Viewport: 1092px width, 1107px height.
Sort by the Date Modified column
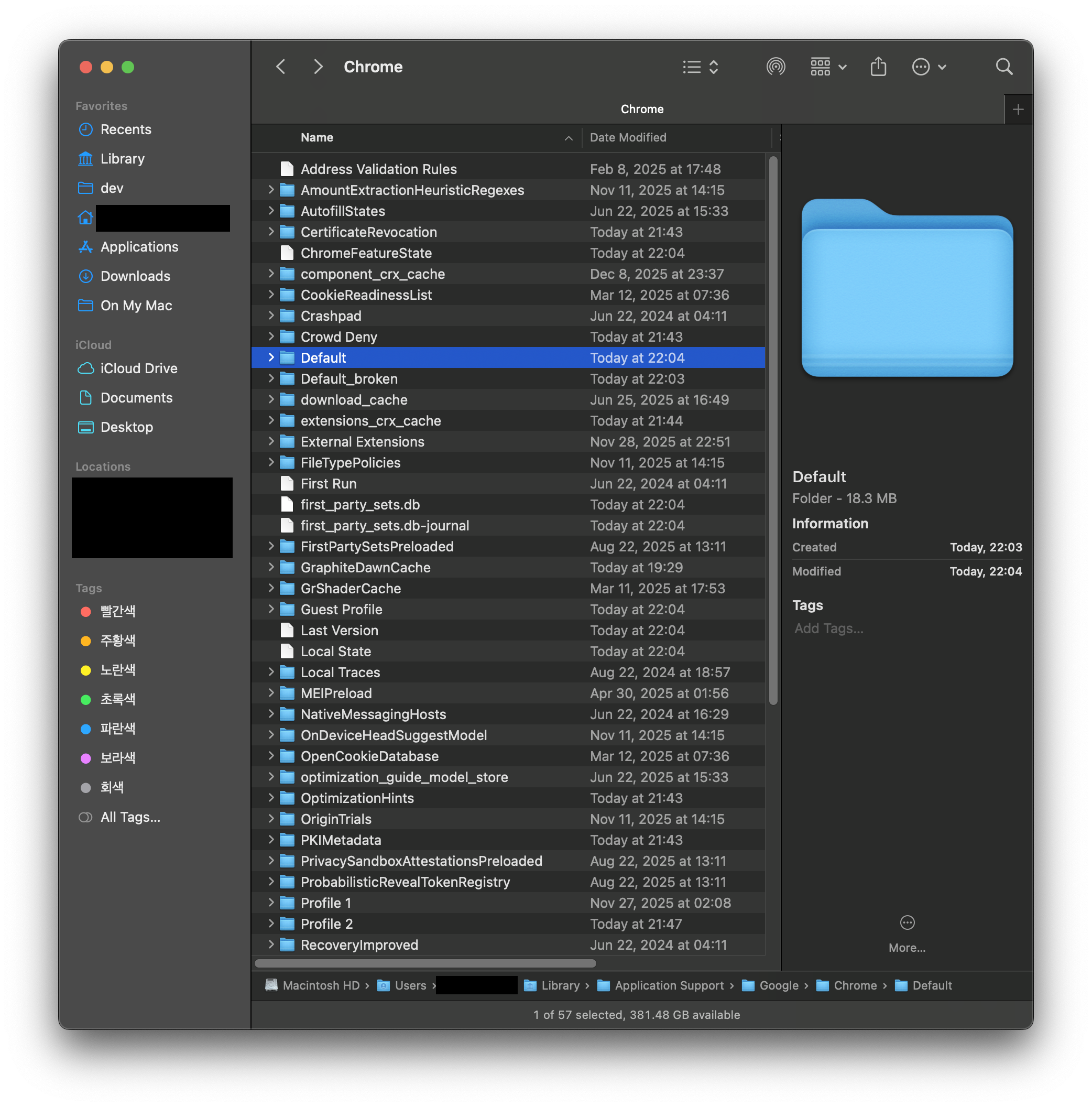tap(628, 137)
